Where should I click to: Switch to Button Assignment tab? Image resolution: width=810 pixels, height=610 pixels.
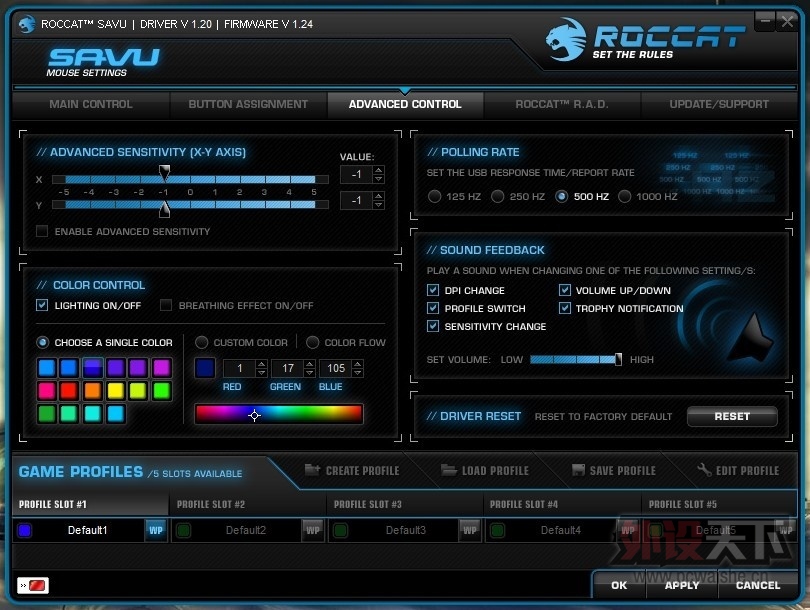pyautogui.click(x=248, y=104)
